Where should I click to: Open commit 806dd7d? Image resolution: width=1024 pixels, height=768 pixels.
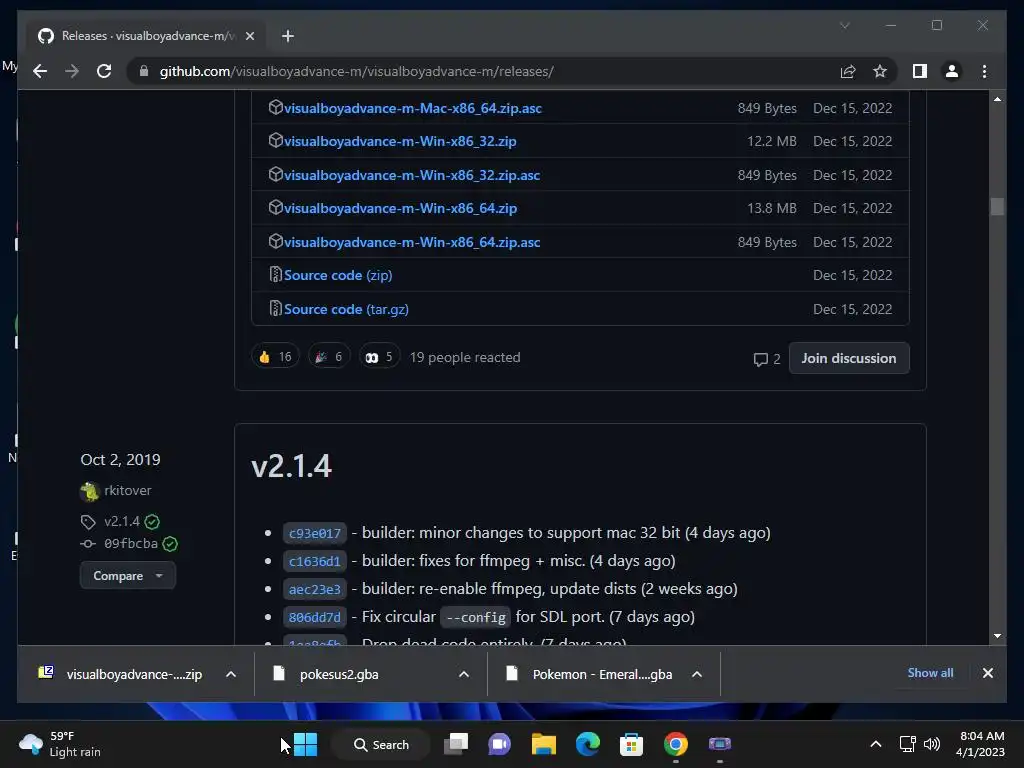[314, 617]
